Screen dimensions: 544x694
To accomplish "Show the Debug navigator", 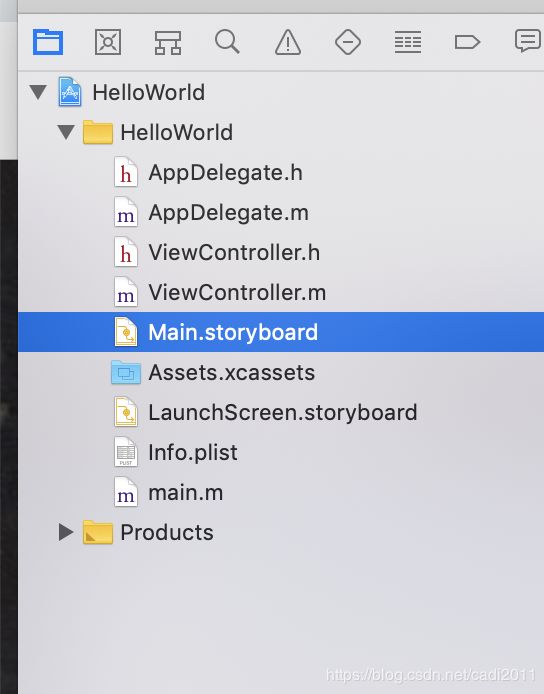I will pos(408,42).
